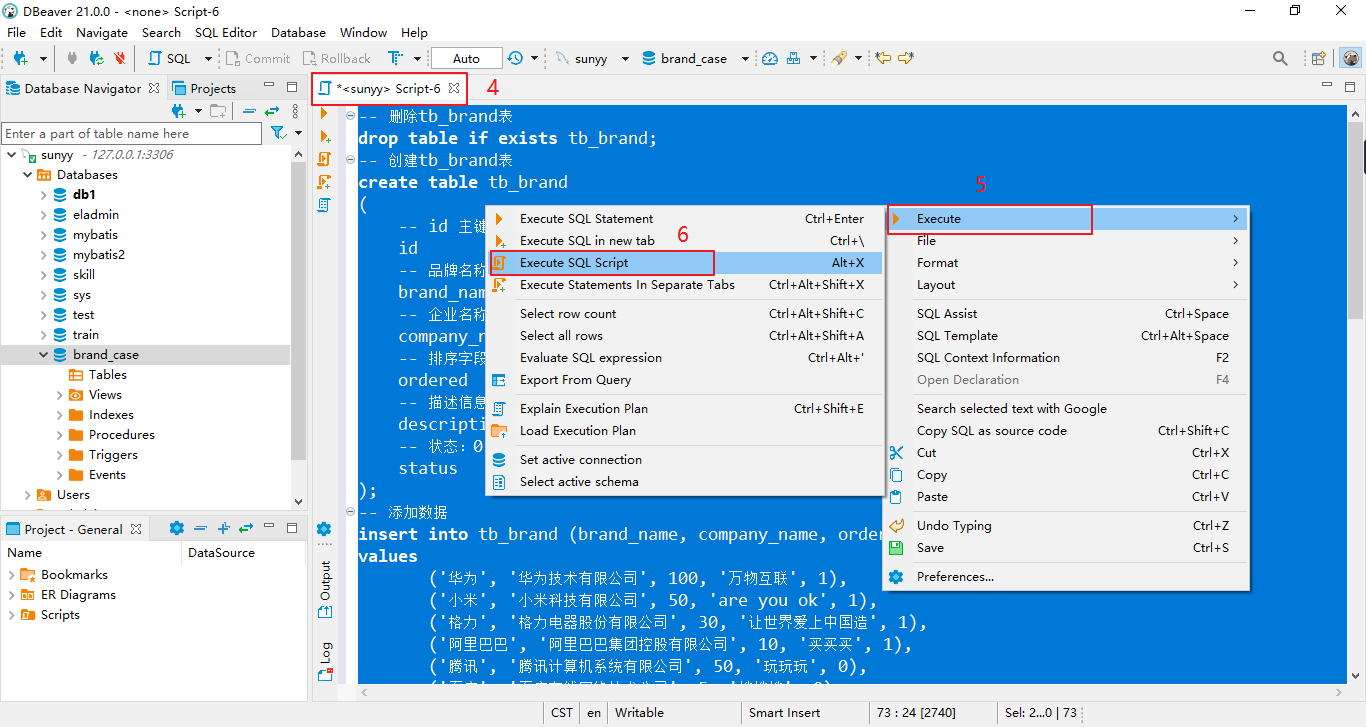Click the Commit button in toolbar

(x=257, y=59)
